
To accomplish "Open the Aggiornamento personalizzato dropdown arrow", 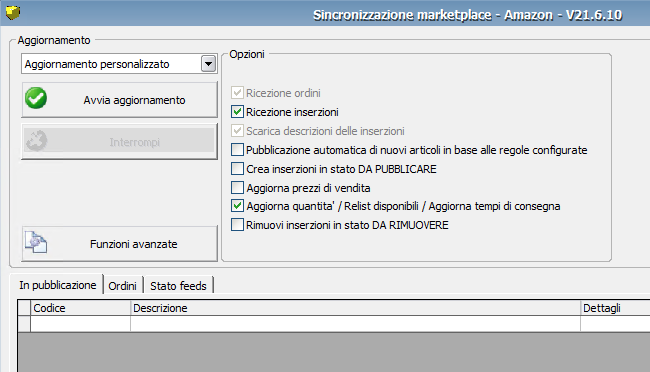I will point(209,64).
